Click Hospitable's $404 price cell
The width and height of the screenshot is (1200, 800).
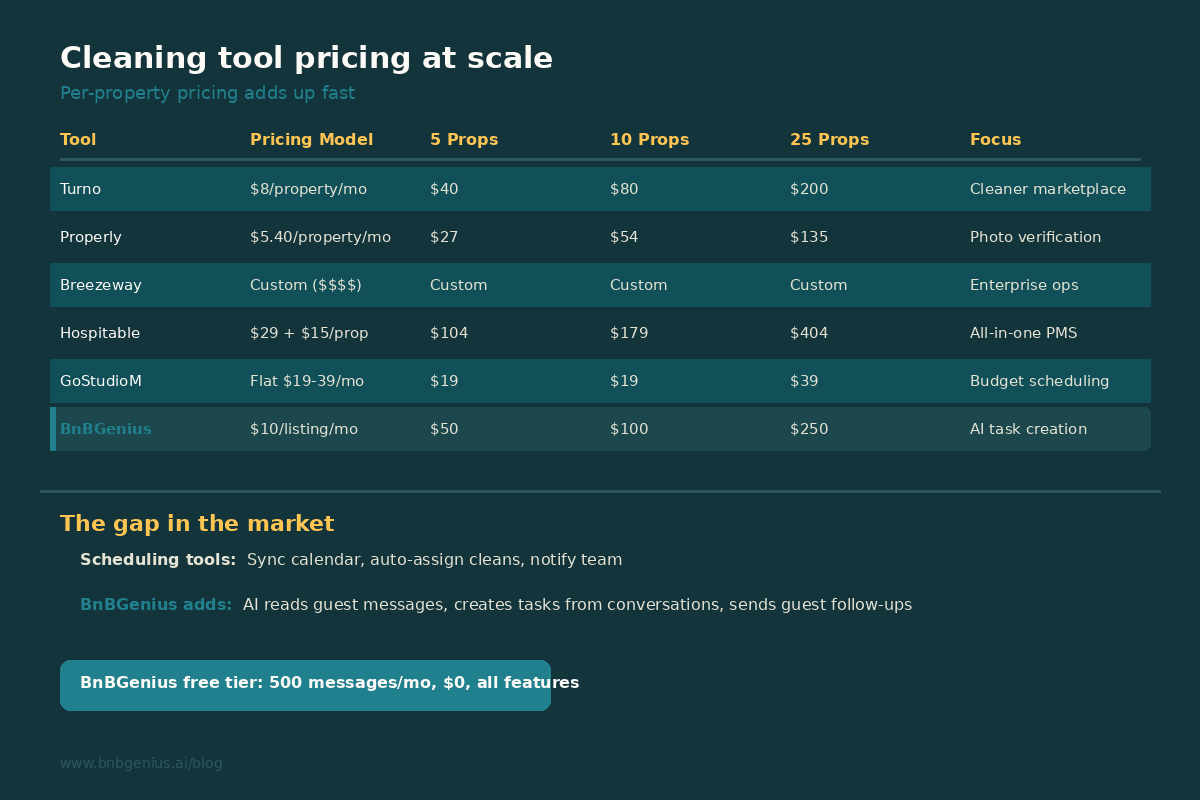tap(809, 333)
